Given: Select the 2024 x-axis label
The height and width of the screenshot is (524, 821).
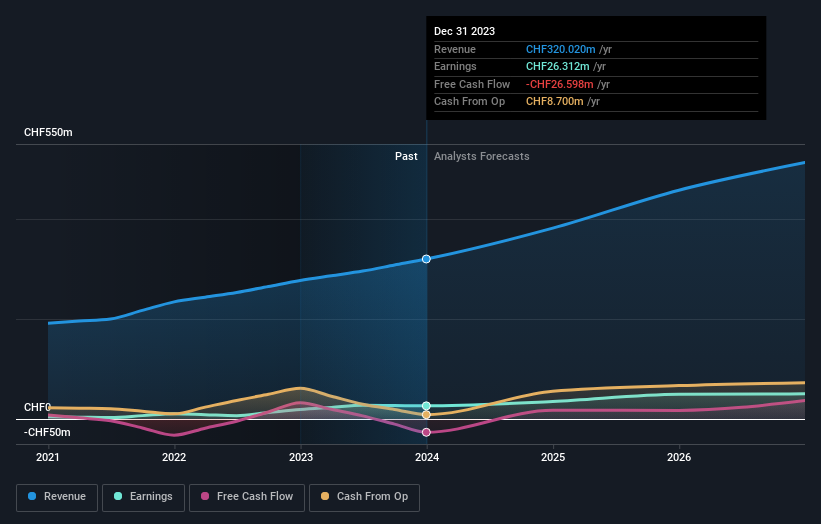Looking at the screenshot, I should pyautogui.click(x=427, y=458).
